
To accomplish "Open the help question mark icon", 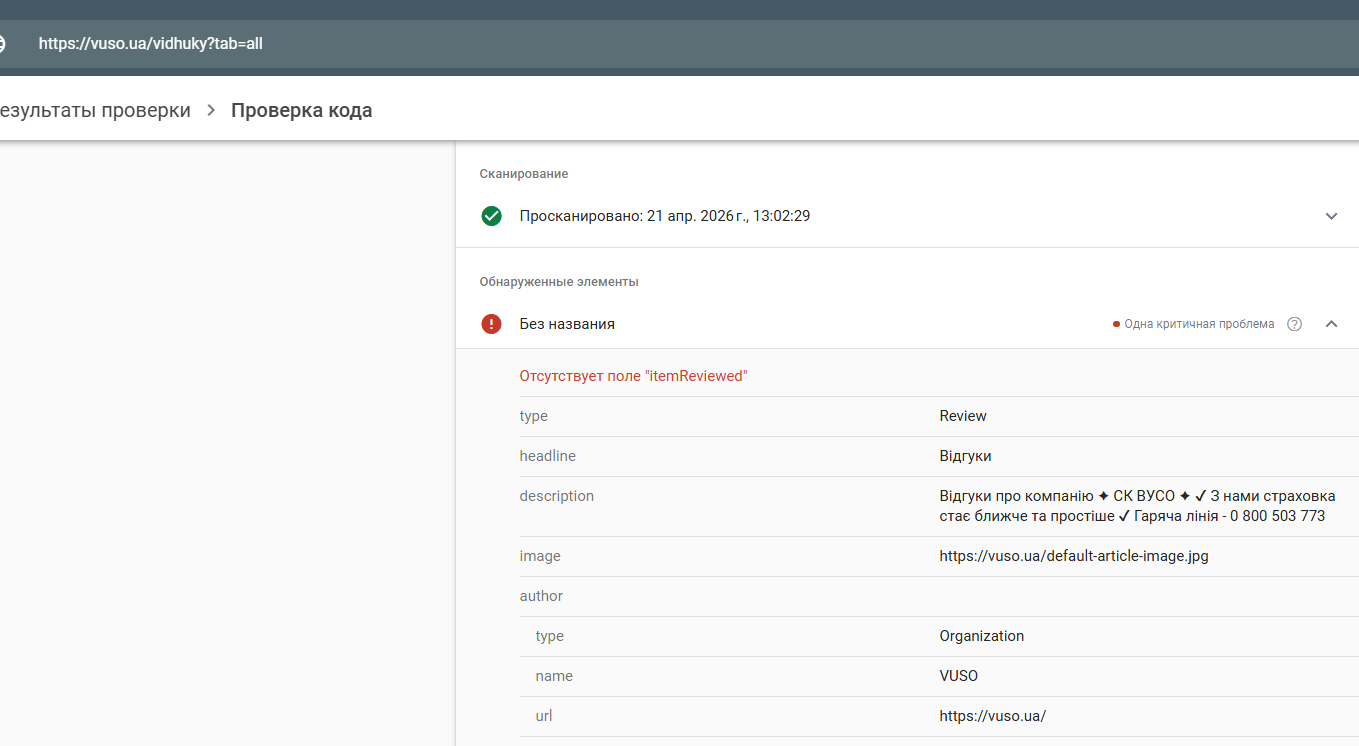I will click(x=1295, y=324).
